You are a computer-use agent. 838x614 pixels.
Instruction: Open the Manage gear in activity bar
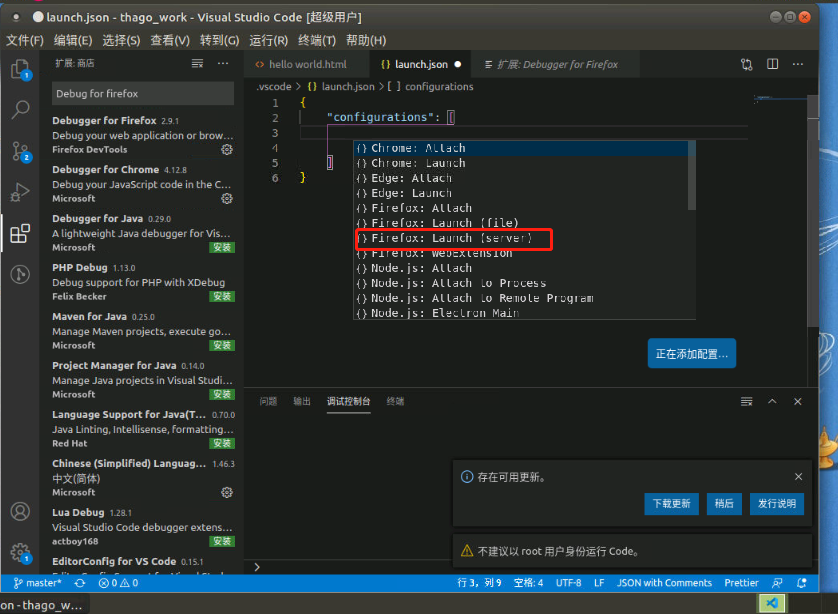[x=20, y=553]
